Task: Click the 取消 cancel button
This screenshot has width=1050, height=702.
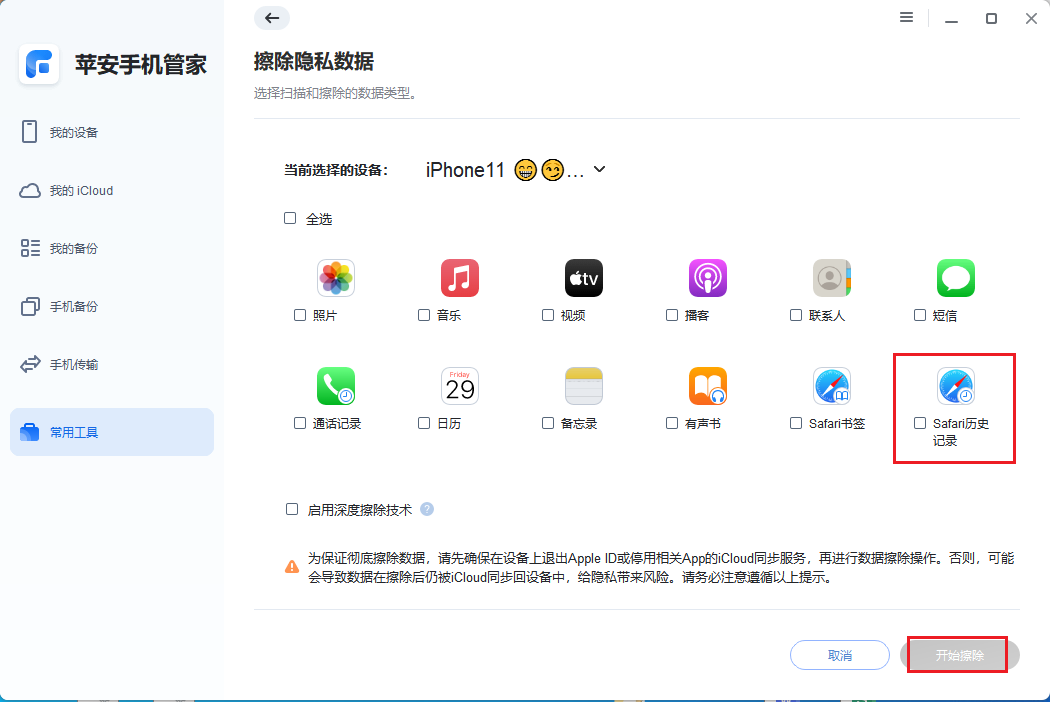Action: 839,655
